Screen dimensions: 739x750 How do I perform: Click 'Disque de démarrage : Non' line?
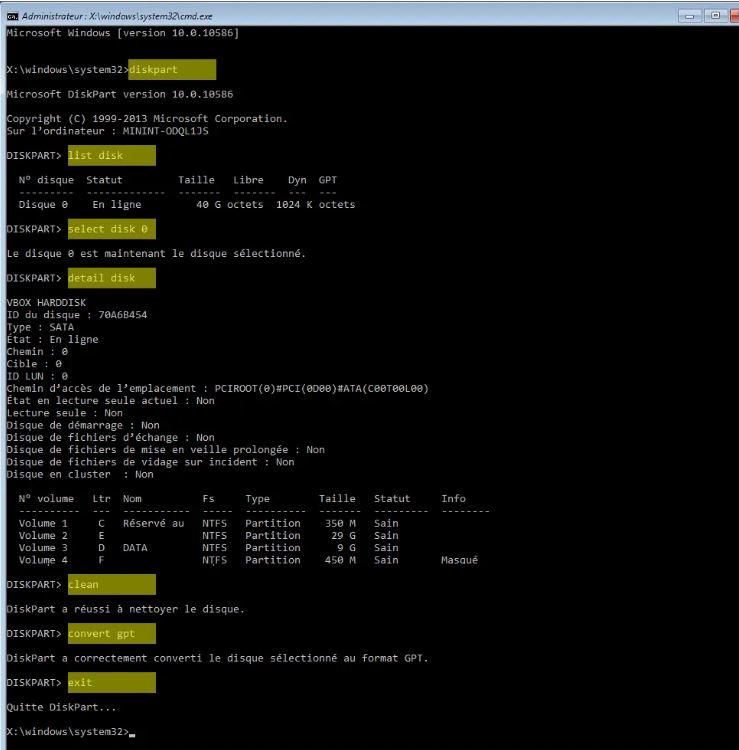[83, 425]
